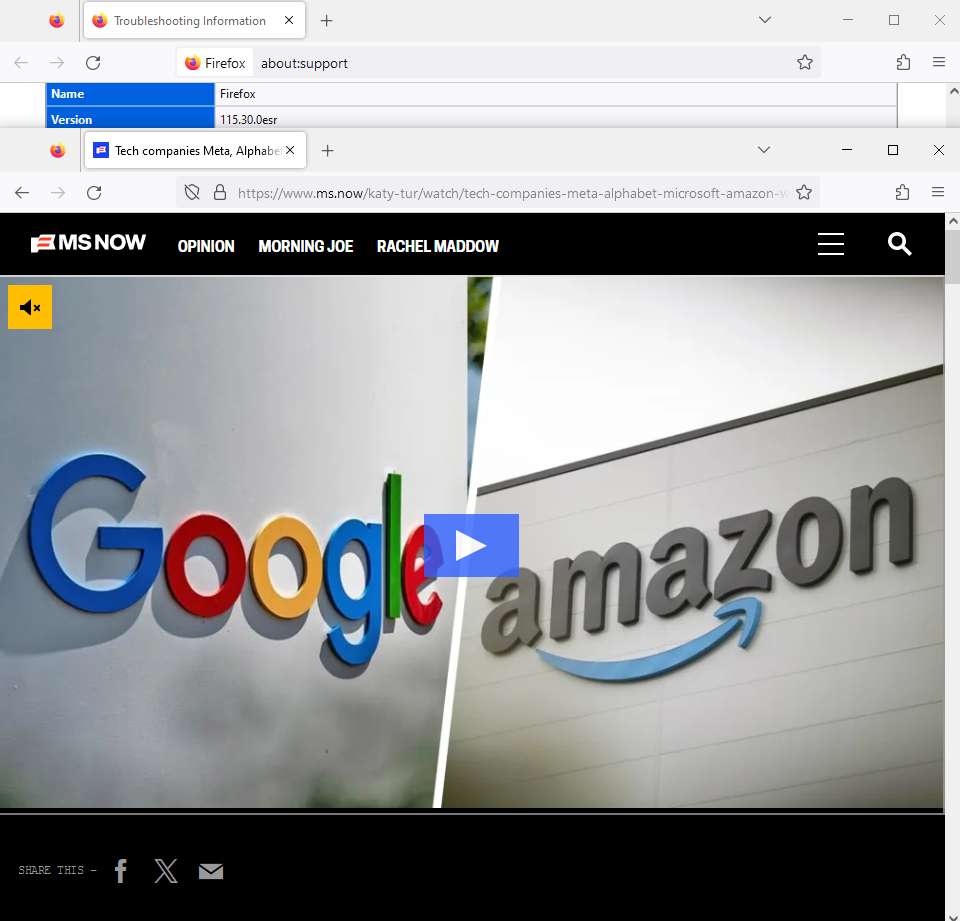Share this video by email
The height and width of the screenshot is (921, 960).
click(211, 871)
